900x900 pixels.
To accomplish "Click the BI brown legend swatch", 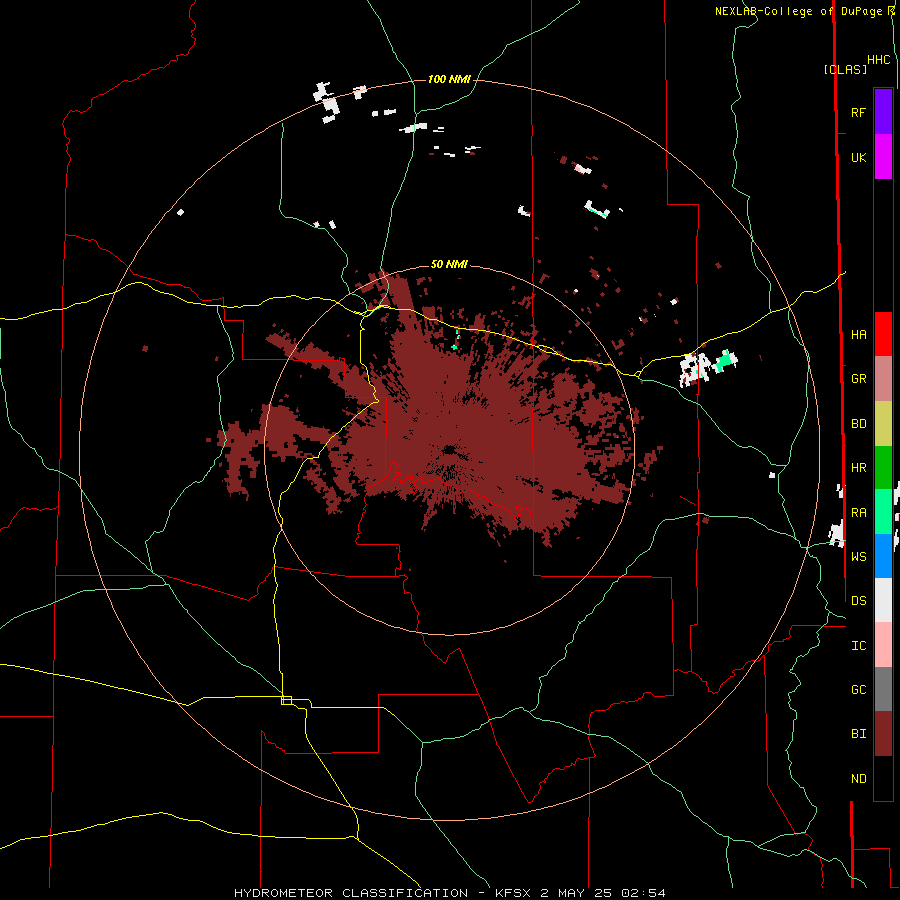I will (883, 734).
